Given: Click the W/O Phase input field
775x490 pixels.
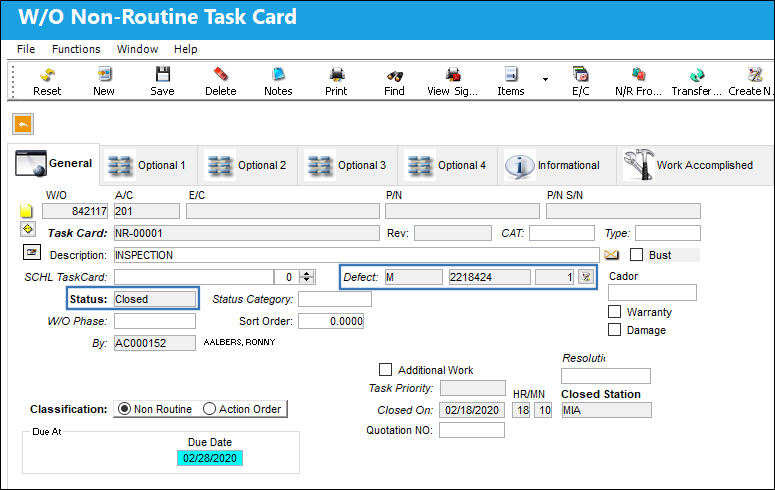Looking at the screenshot, I should click(x=155, y=321).
